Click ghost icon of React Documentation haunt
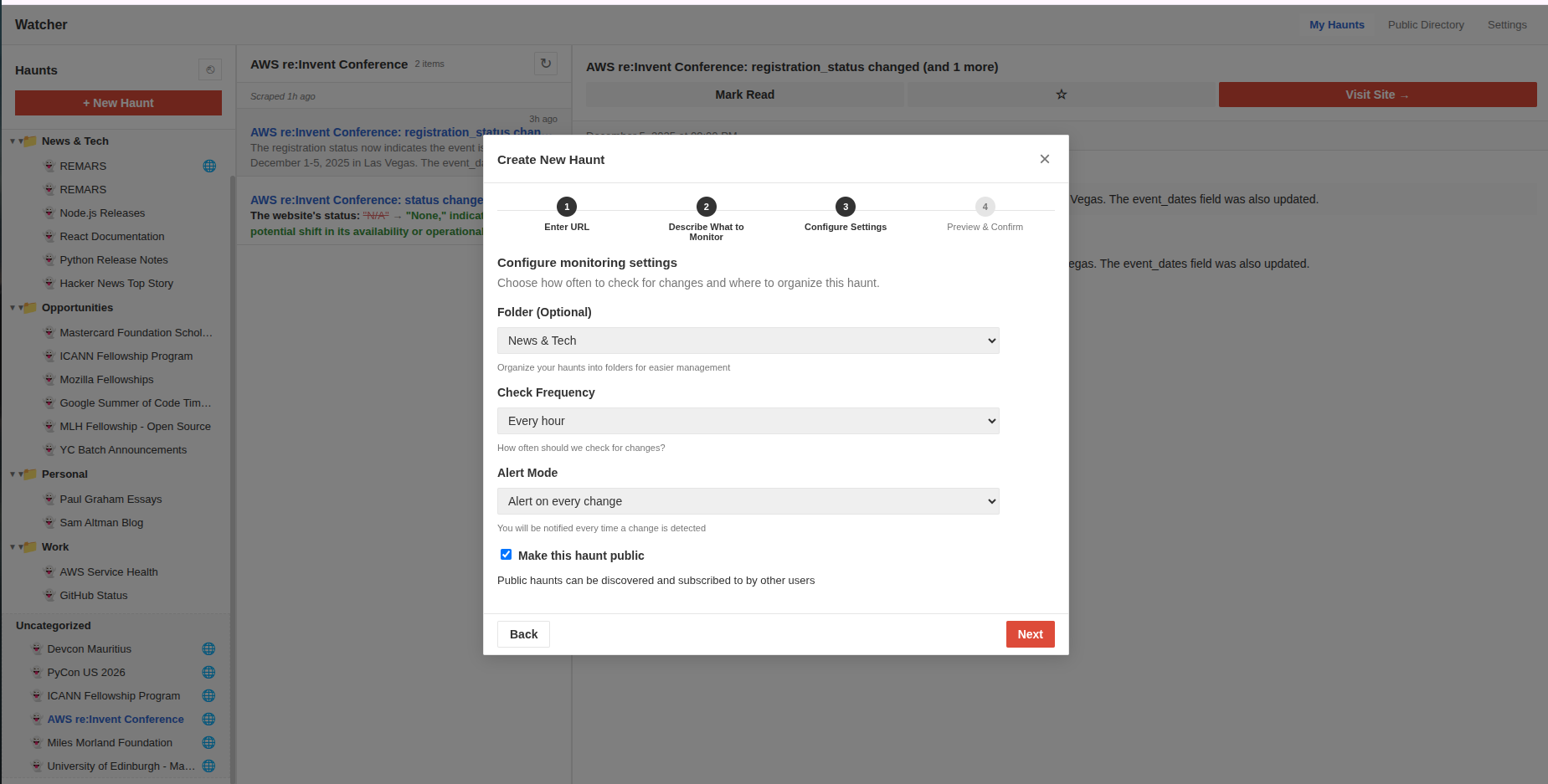Viewport: 1548px width, 784px height. click(49, 236)
